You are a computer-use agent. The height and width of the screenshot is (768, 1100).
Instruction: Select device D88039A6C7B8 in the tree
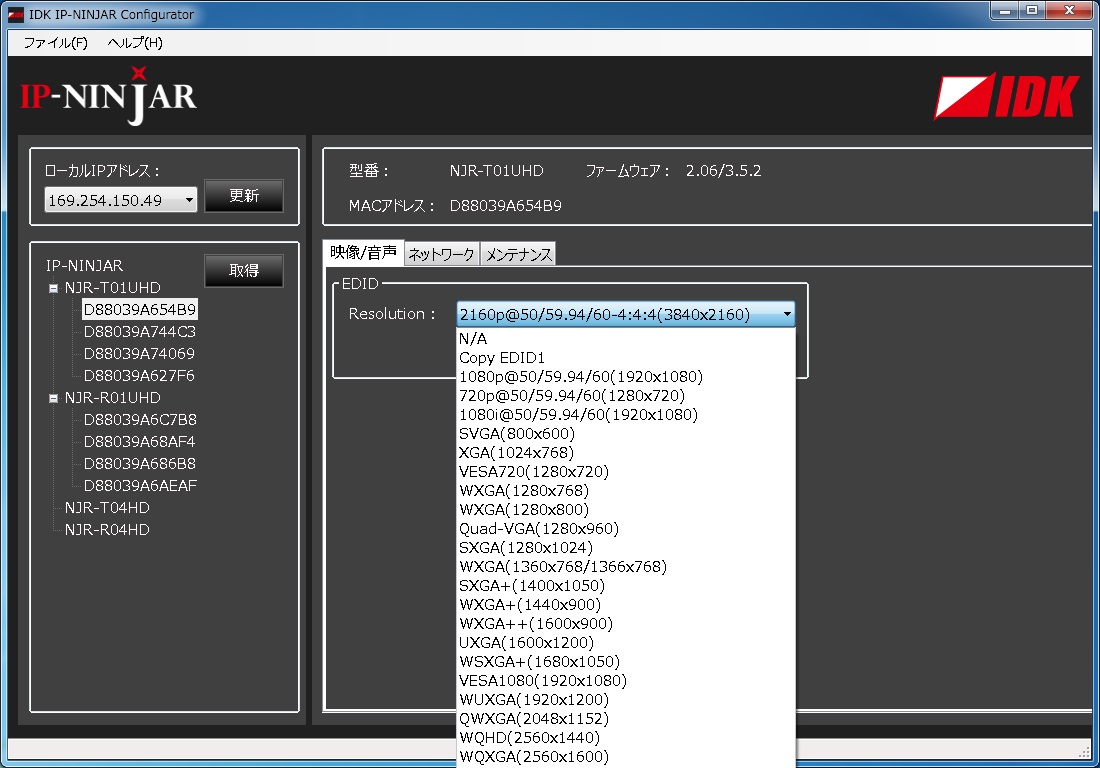click(140, 420)
